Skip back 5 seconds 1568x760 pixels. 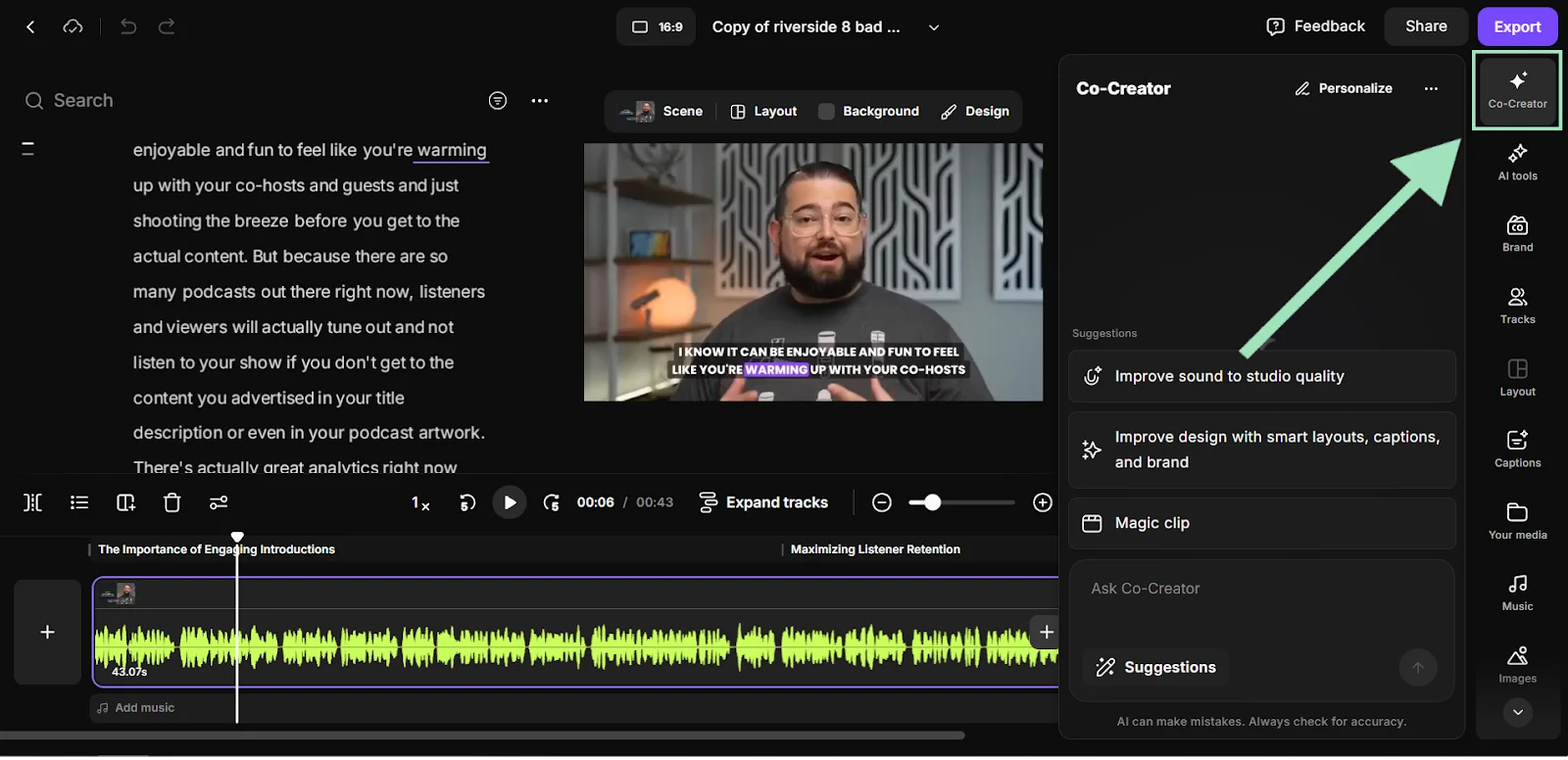pyautogui.click(x=467, y=502)
